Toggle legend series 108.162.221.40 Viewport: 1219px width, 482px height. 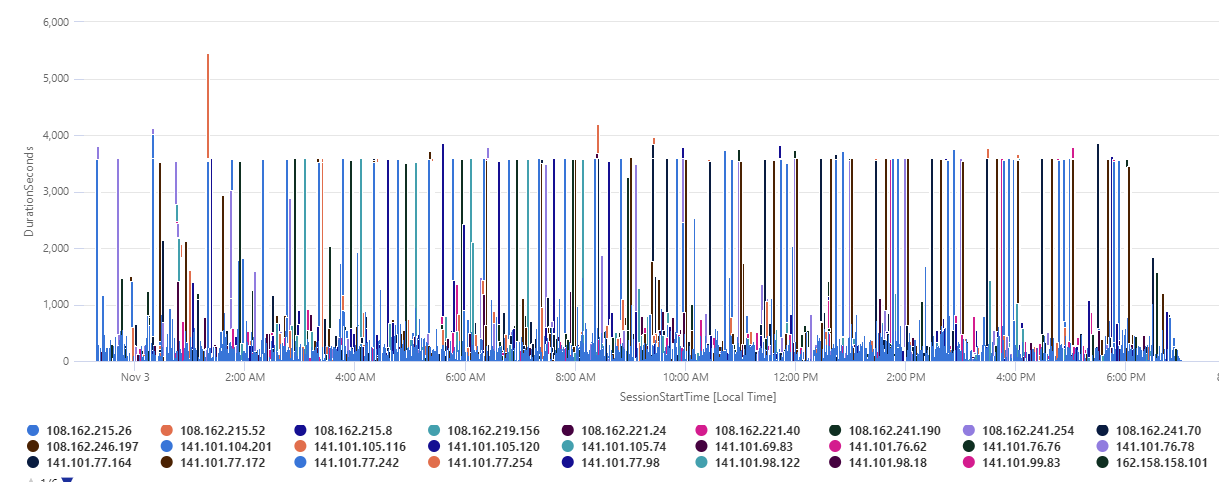pos(748,430)
